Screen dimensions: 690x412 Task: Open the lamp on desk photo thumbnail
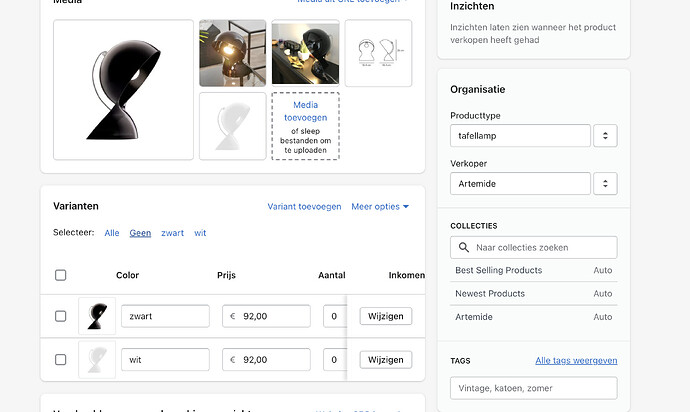[305, 53]
